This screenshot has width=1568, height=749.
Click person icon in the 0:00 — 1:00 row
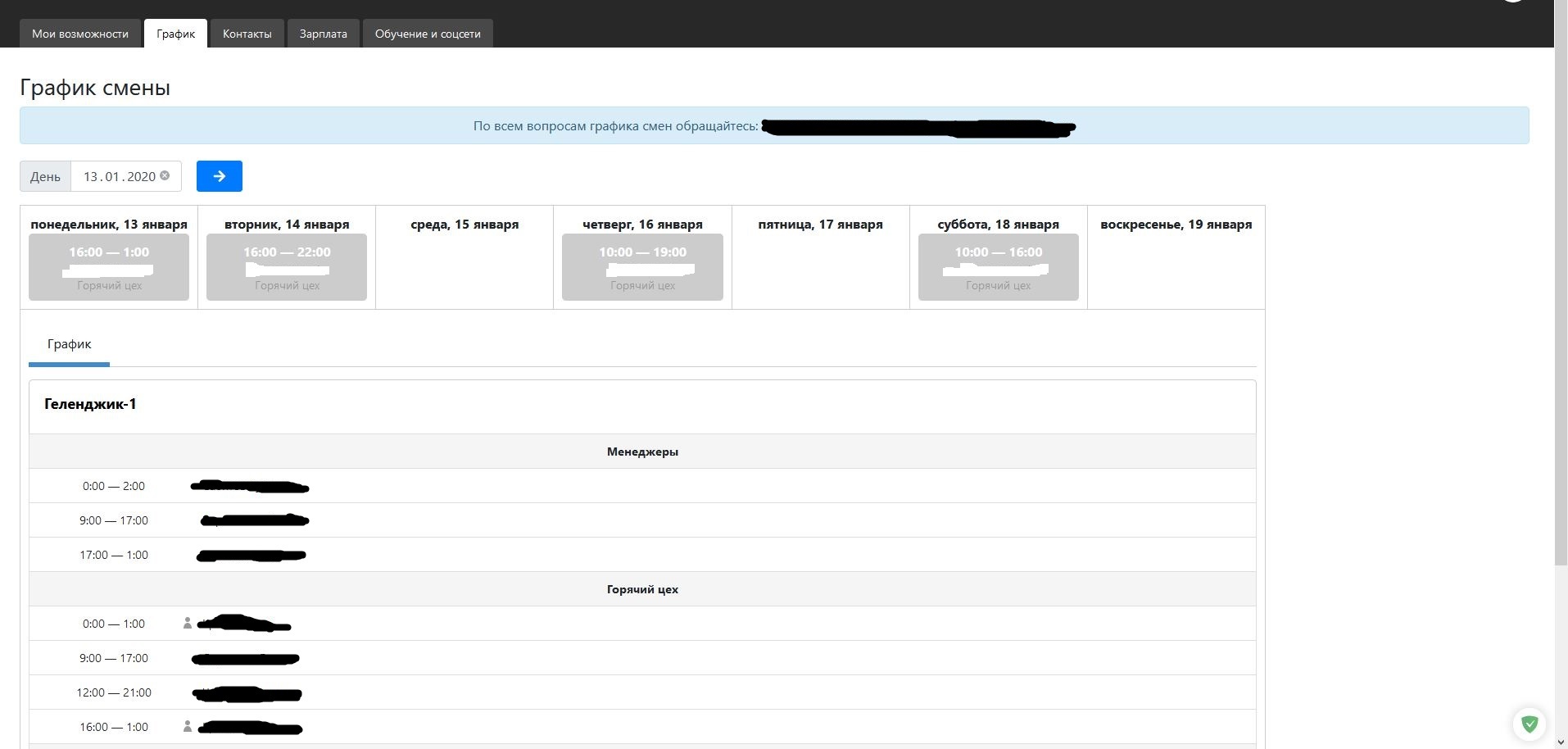(x=187, y=624)
